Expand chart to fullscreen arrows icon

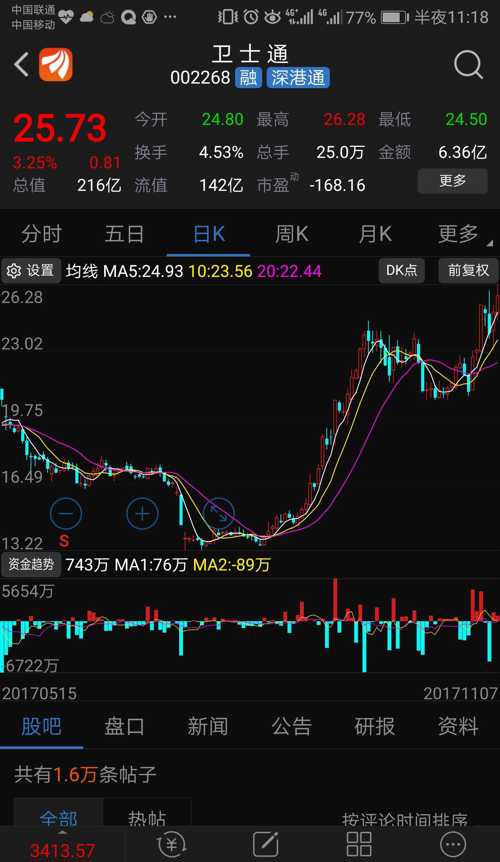(x=219, y=514)
